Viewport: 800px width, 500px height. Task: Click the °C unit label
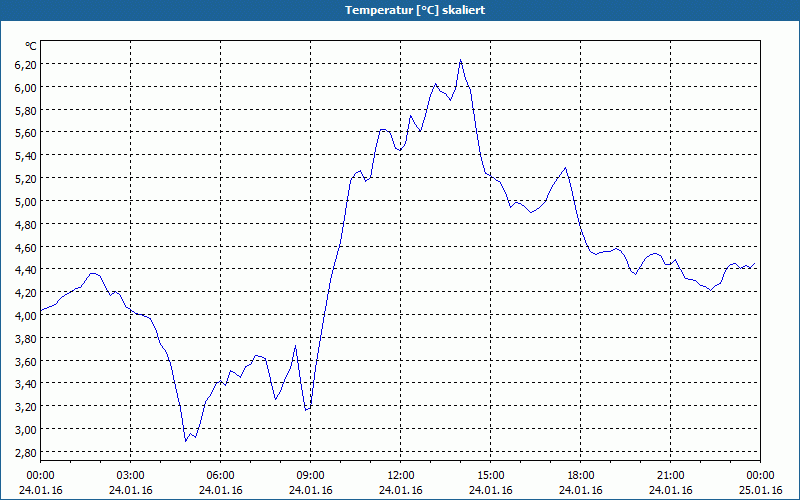(31, 46)
